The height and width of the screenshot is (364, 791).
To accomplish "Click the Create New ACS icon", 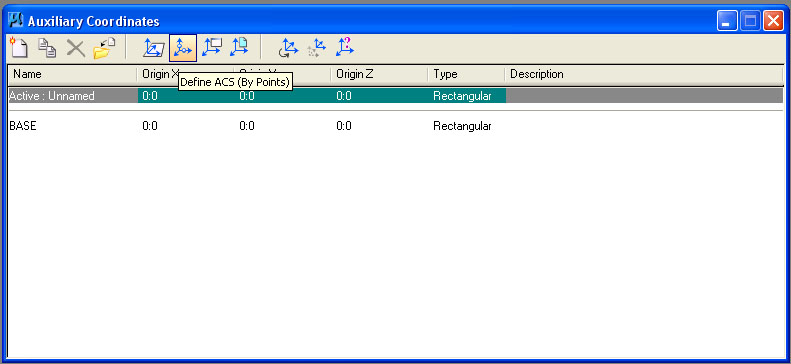I will click(x=19, y=48).
